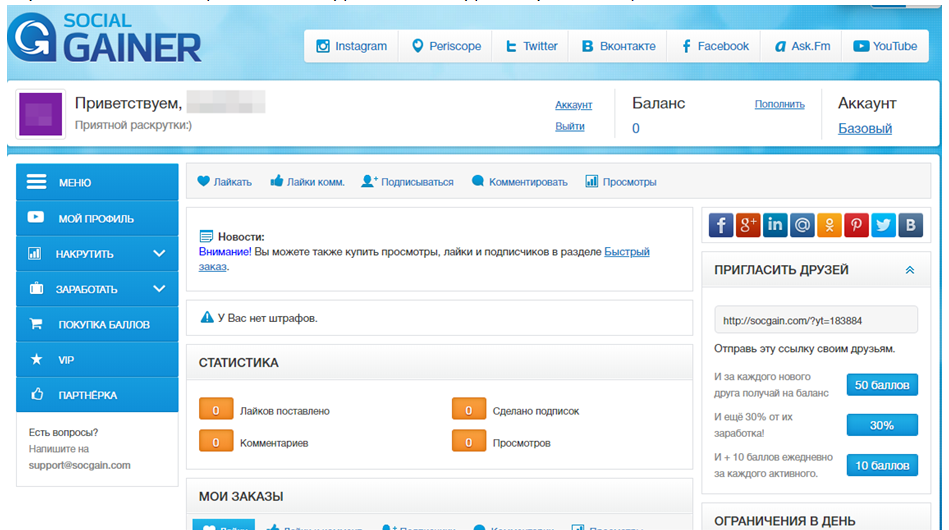Click the МОИ ЗАКАЗЫ section header

[x=439, y=496]
